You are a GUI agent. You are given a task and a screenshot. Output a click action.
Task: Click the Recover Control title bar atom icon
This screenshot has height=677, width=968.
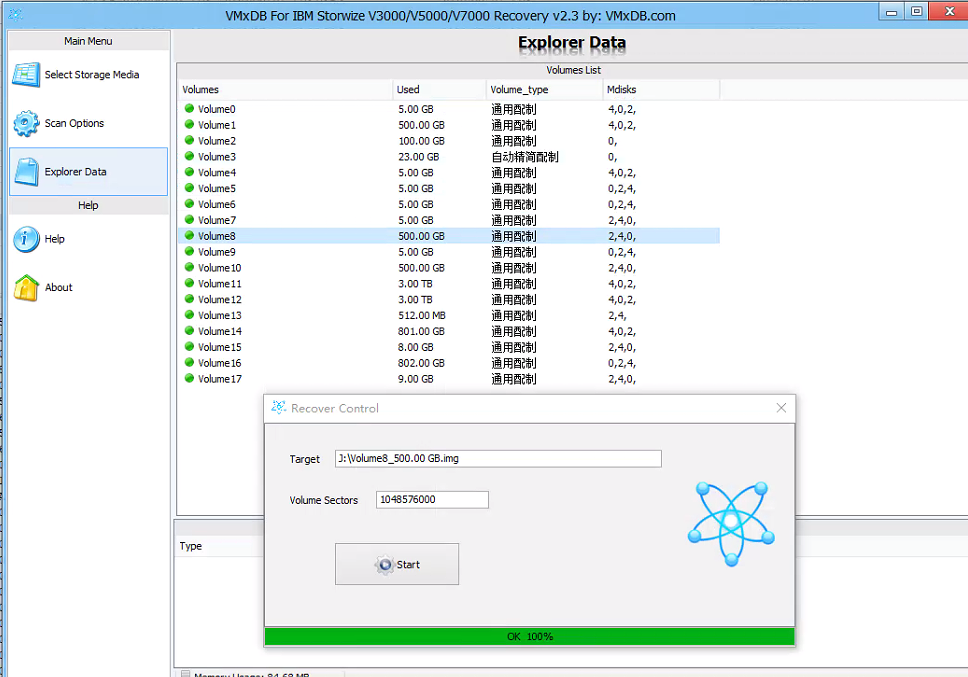(x=278, y=407)
